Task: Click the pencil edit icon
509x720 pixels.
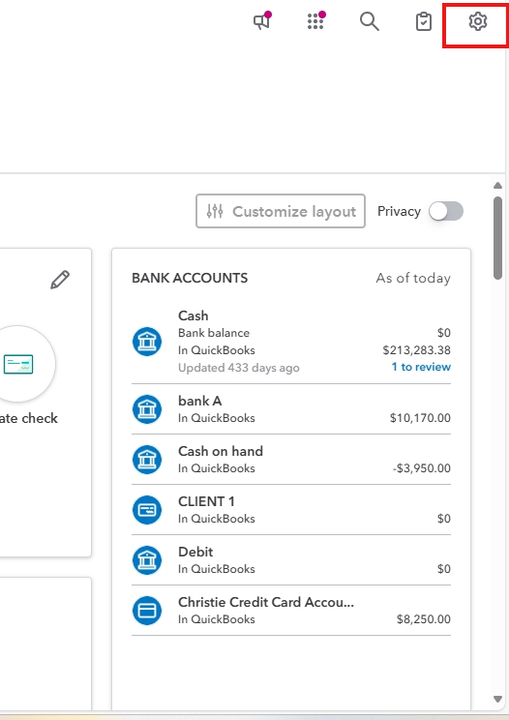Action: 60,280
